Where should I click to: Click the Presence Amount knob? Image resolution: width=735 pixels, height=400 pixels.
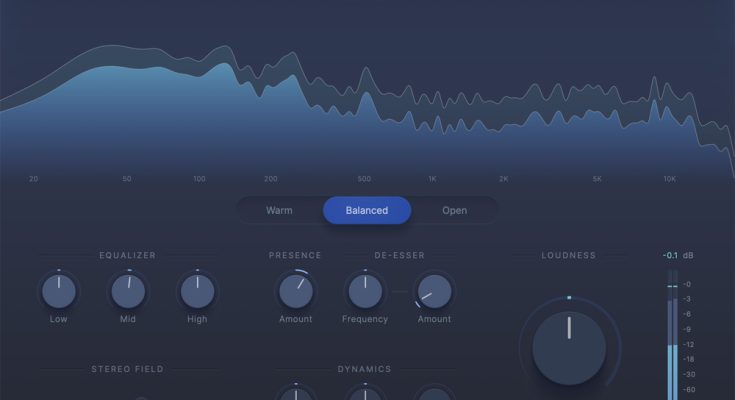tap(295, 292)
